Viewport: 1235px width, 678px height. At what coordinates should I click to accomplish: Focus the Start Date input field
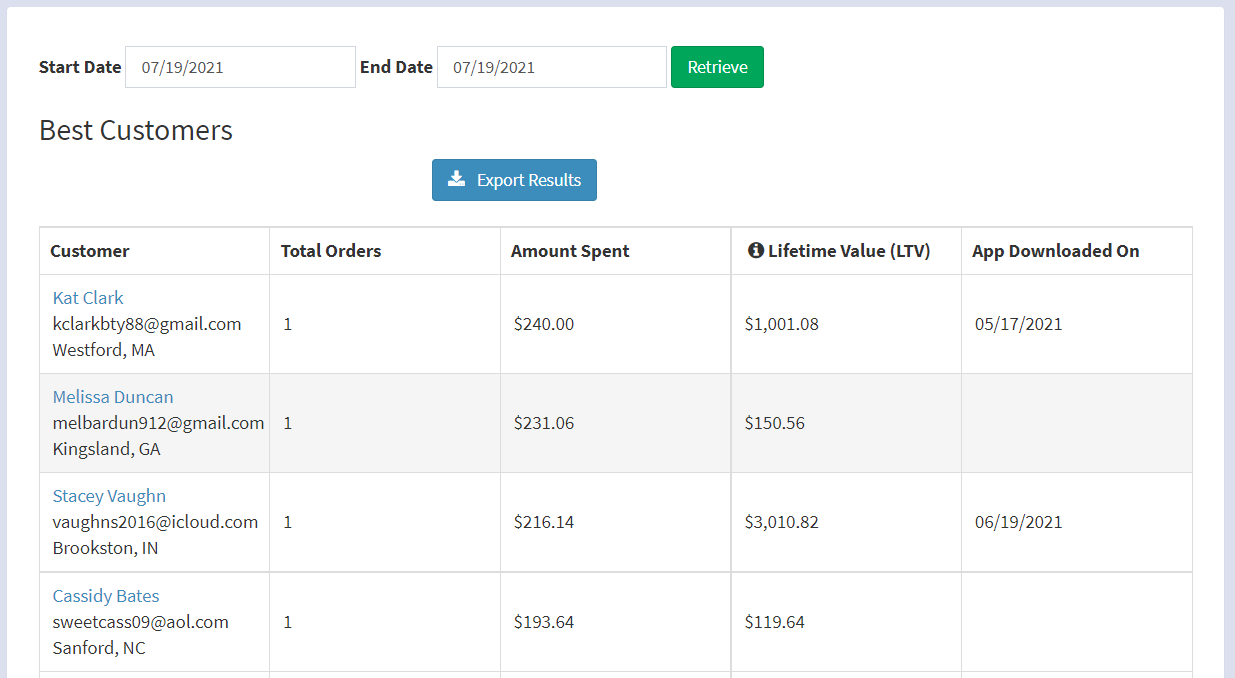[240, 67]
